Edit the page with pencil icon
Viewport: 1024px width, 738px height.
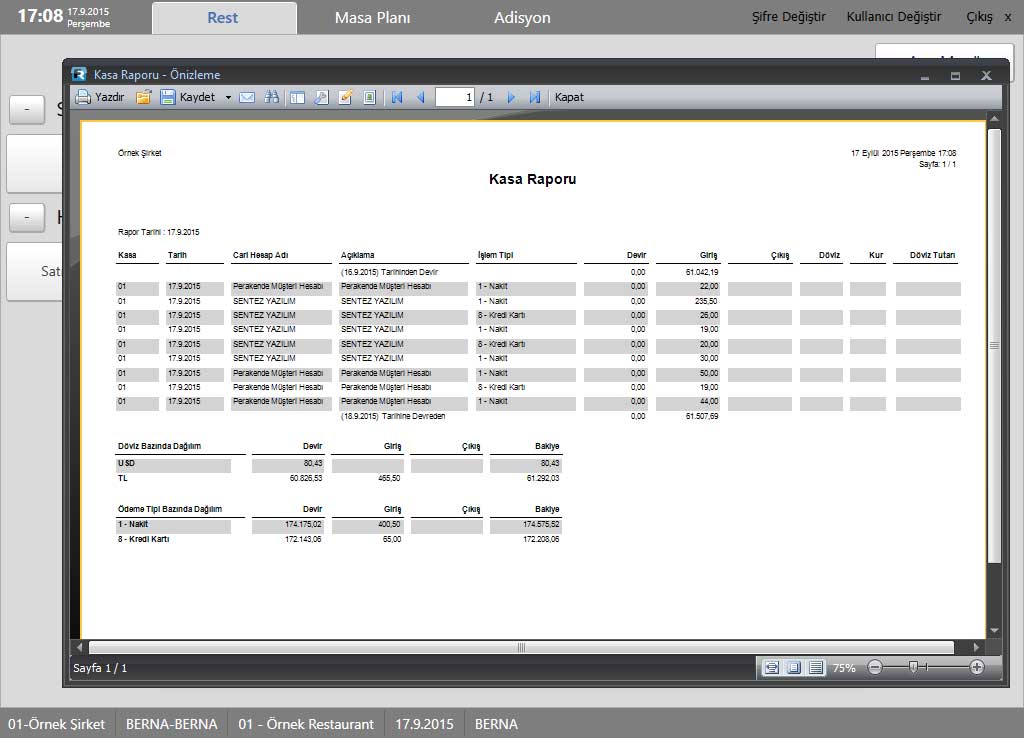click(345, 97)
